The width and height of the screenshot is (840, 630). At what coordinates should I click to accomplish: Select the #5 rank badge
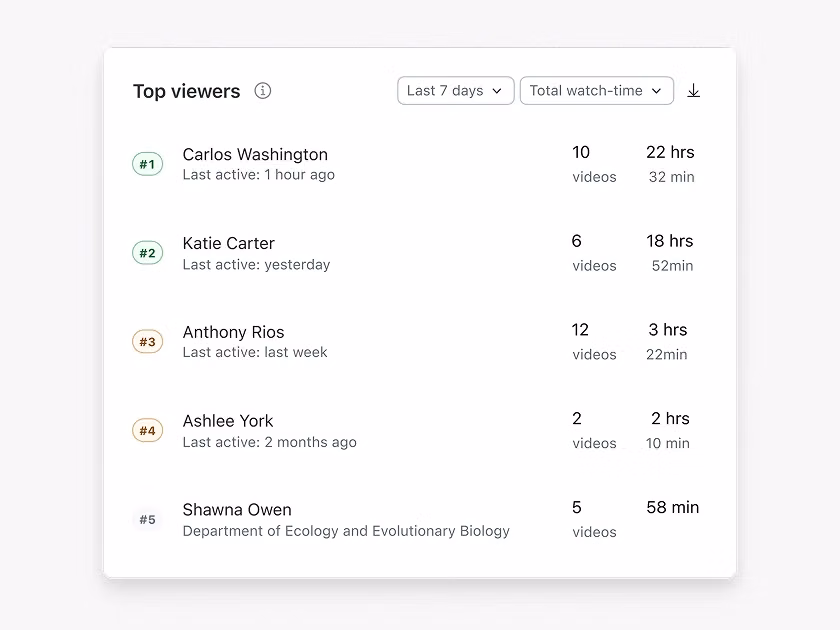click(147, 520)
